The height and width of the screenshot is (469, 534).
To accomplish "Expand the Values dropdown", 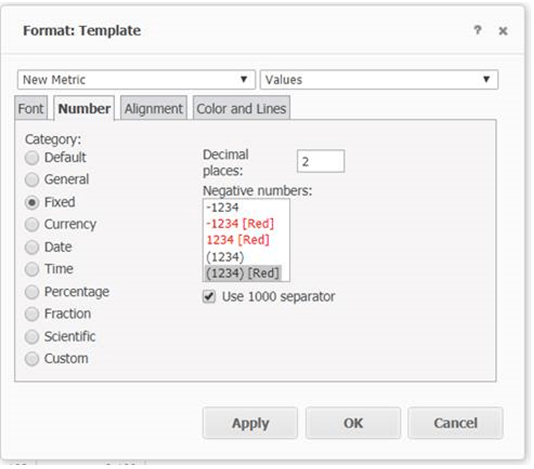I will tap(379, 80).
